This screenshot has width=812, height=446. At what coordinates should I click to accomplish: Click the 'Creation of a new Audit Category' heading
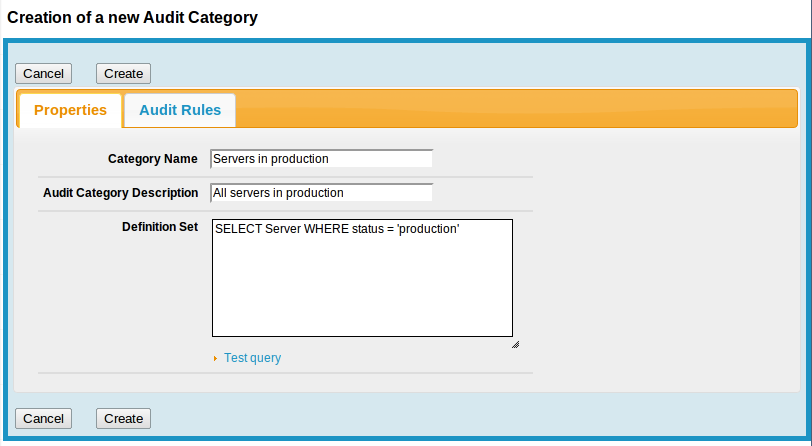(133, 18)
